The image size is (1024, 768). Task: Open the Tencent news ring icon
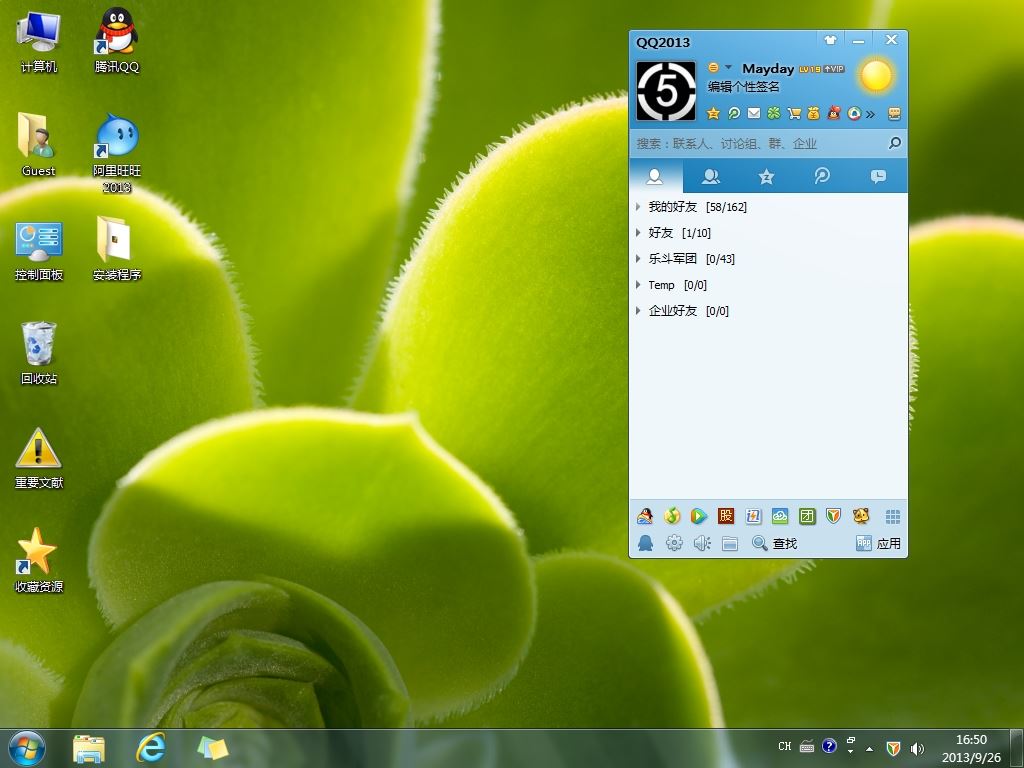pyautogui.click(x=854, y=114)
